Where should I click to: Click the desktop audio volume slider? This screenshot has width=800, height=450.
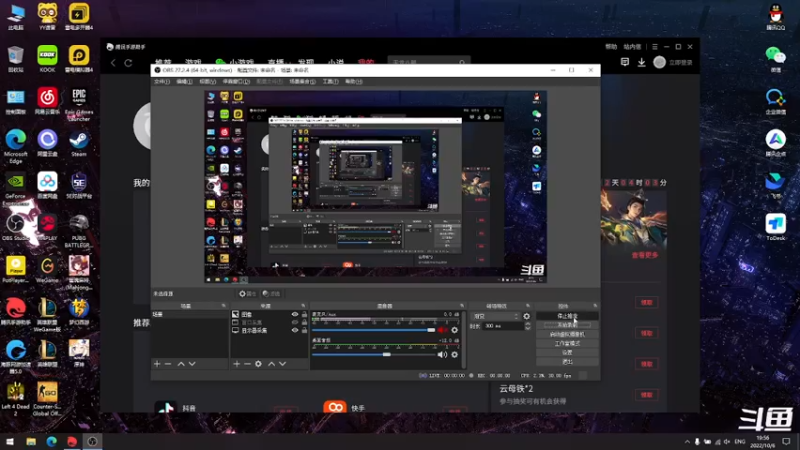point(373,355)
